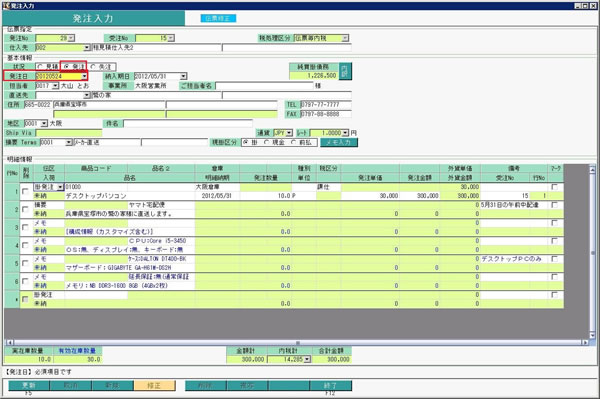This screenshot has width=600, height=399.
Task: Open the 発注日 date dropdown
Action: [x=84, y=76]
